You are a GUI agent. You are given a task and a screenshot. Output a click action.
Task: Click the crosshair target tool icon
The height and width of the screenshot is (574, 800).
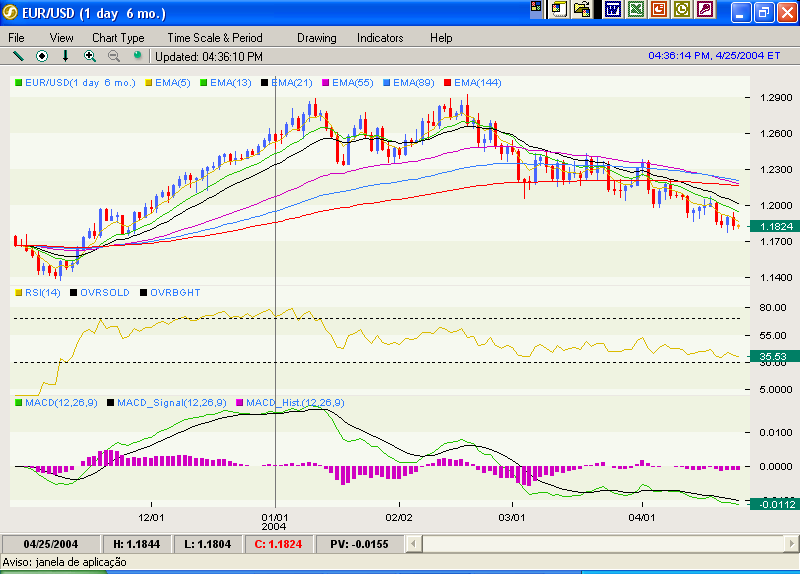[42, 56]
